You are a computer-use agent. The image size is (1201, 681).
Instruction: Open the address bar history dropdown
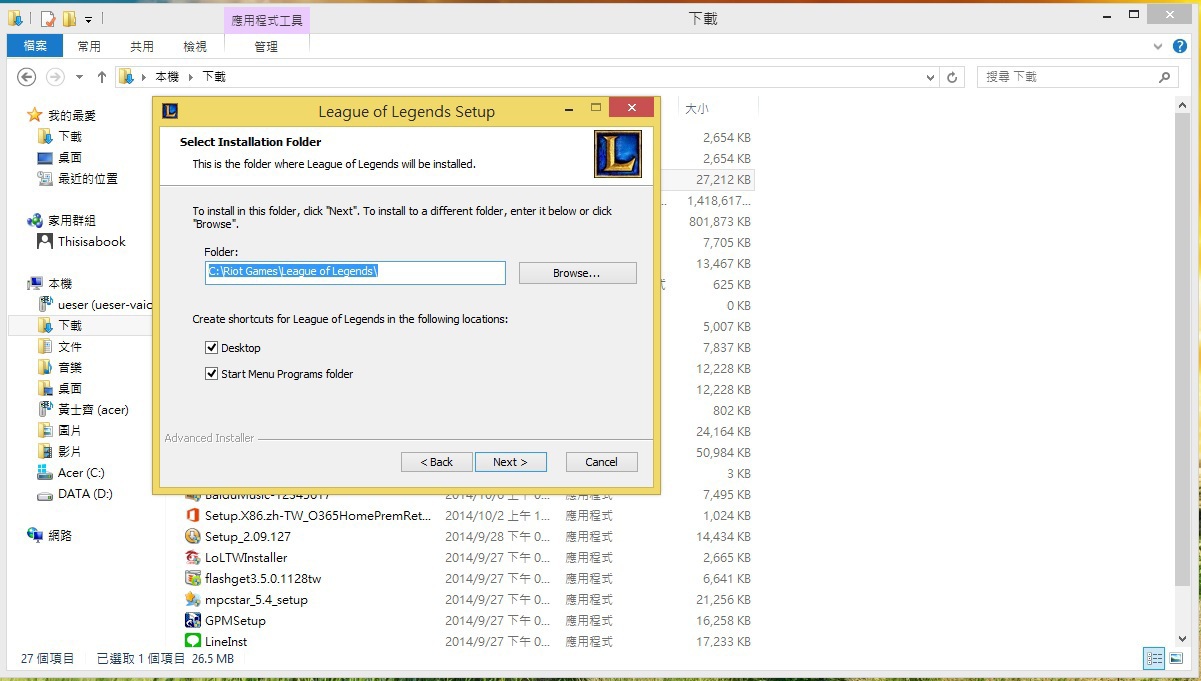point(930,77)
